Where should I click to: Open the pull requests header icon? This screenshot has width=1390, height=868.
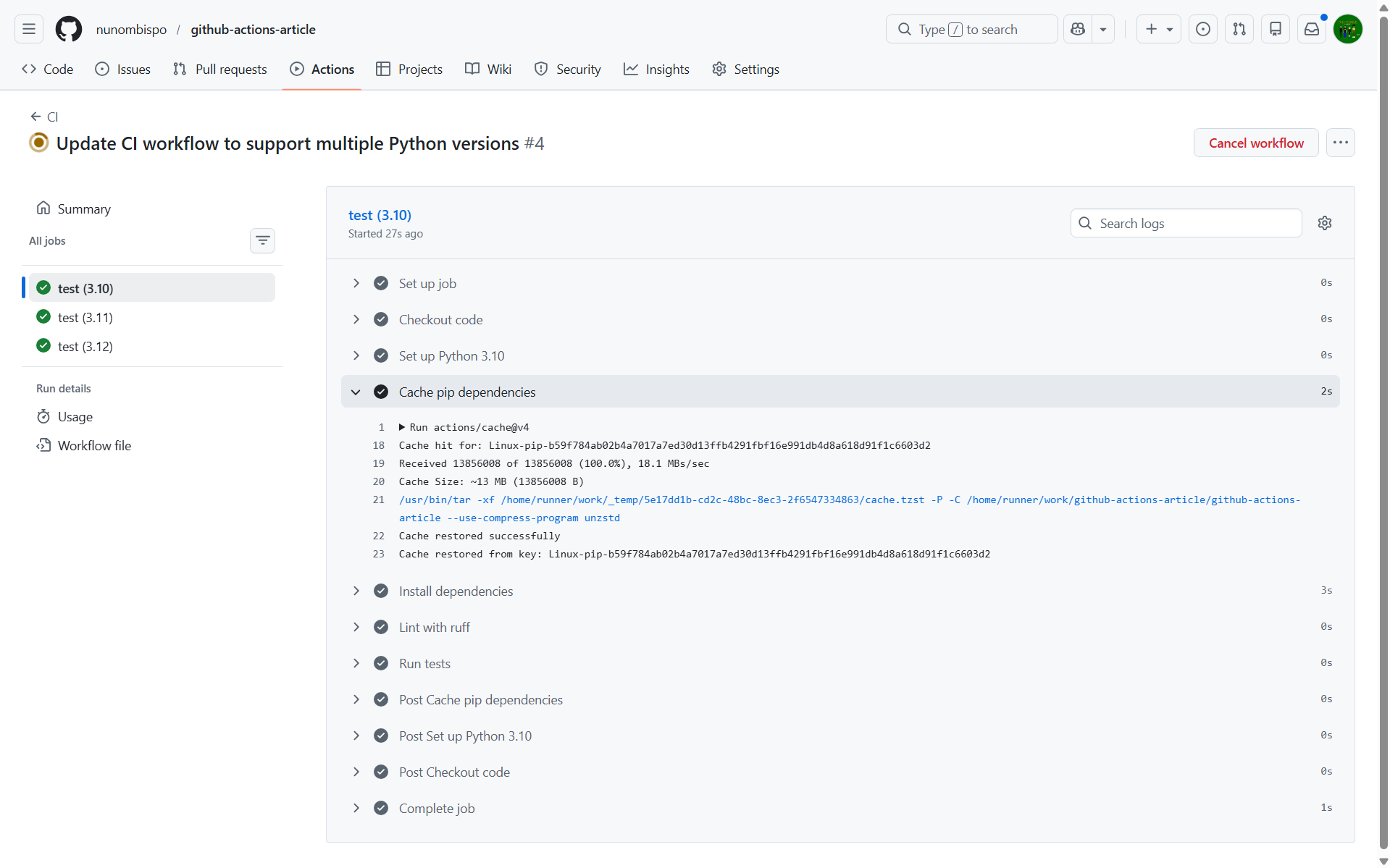[1239, 29]
